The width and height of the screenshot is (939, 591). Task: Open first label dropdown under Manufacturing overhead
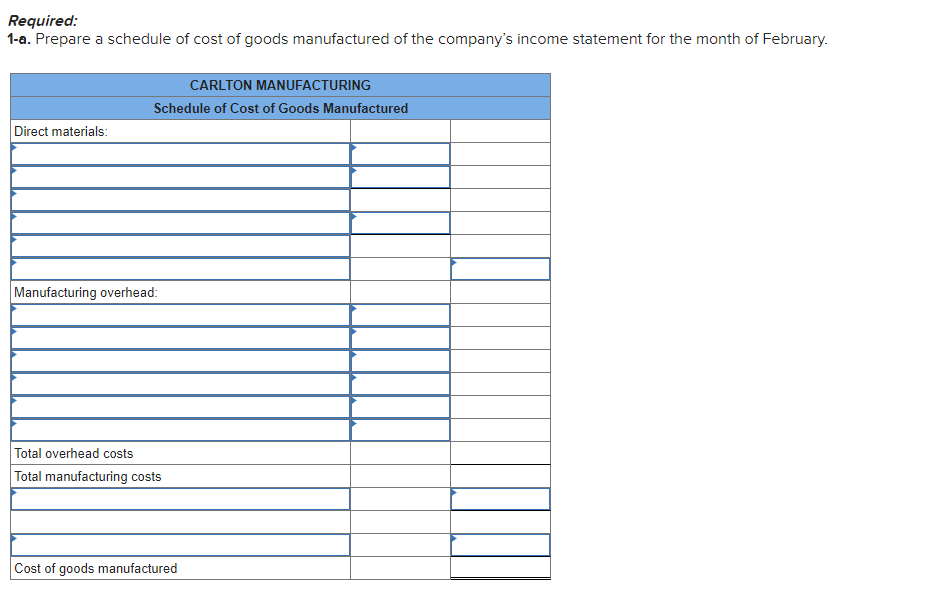pyautogui.click(x=180, y=315)
